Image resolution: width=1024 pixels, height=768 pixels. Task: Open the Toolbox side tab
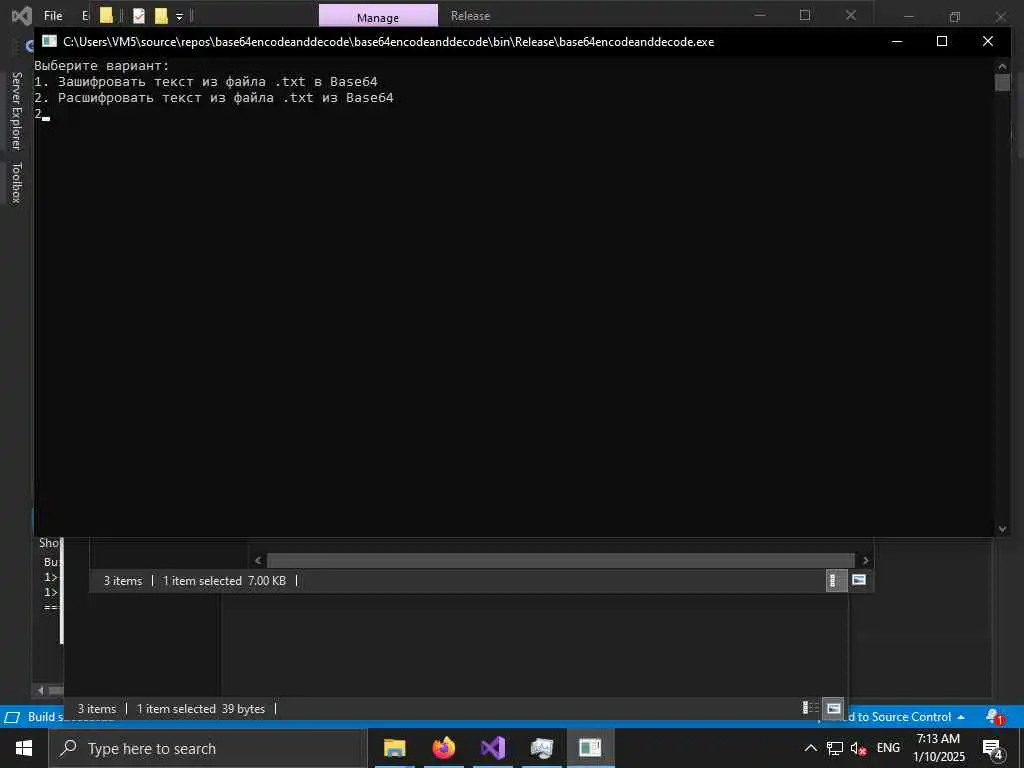click(16, 182)
